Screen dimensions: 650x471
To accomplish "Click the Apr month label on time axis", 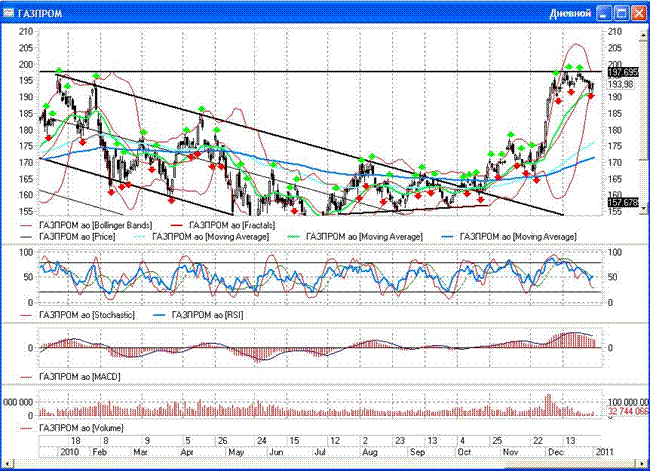I will click(187, 452).
